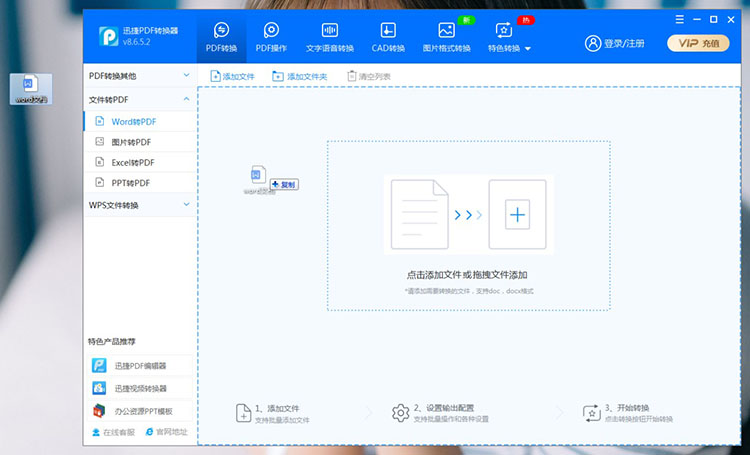Select 图片转PDF in the sidebar
Image resolution: width=750 pixels, height=455 pixels.
[140, 142]
